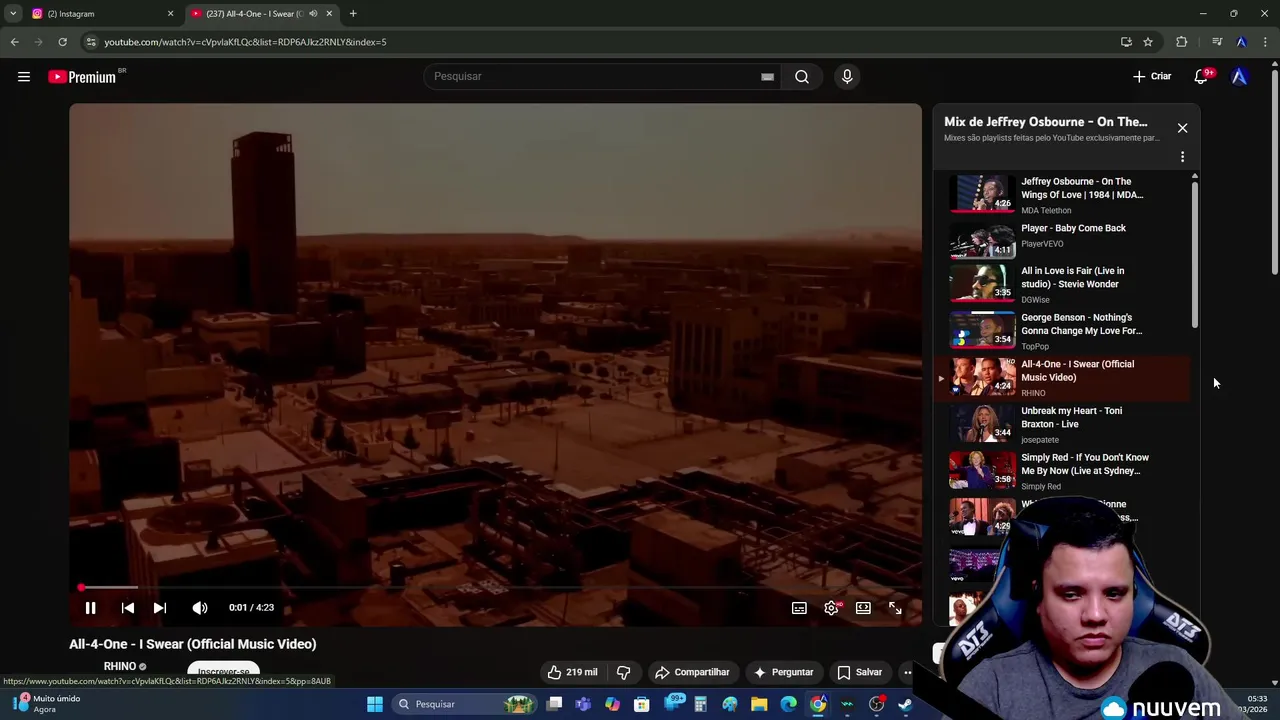Open RHINO channel name link
Viewport: 1280px width, 720px height.
click(x=119, y=666)
